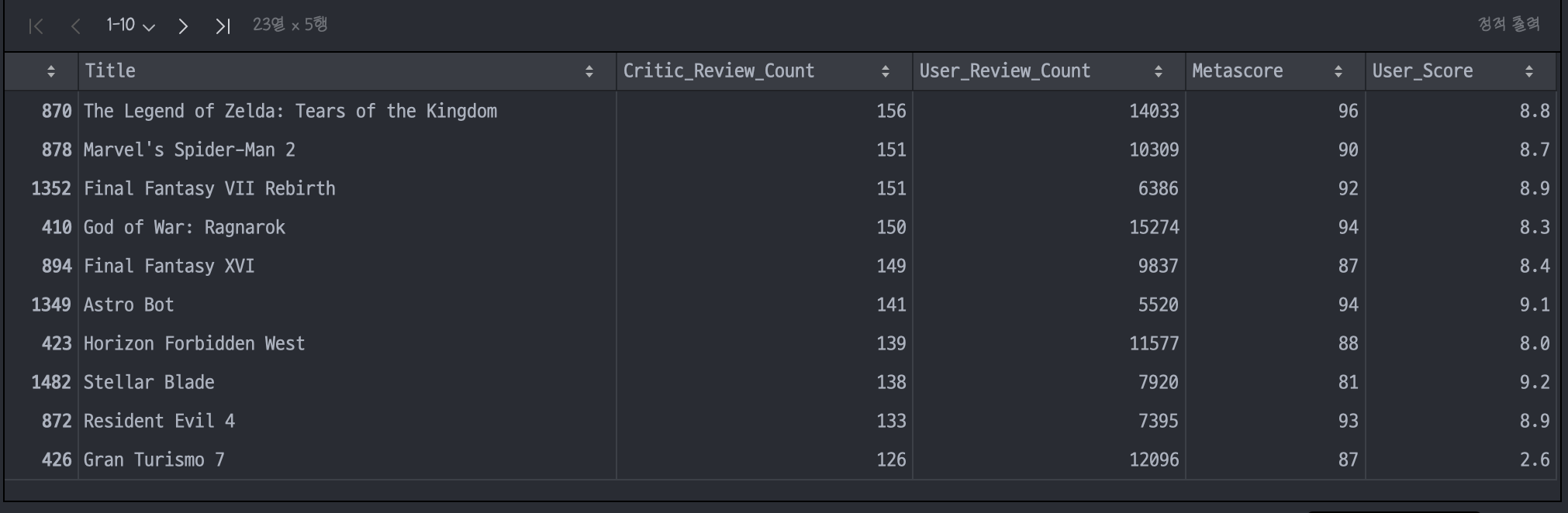Click User_Score value 8.8
The image size is (1568, 513).
coord(1535,111)
